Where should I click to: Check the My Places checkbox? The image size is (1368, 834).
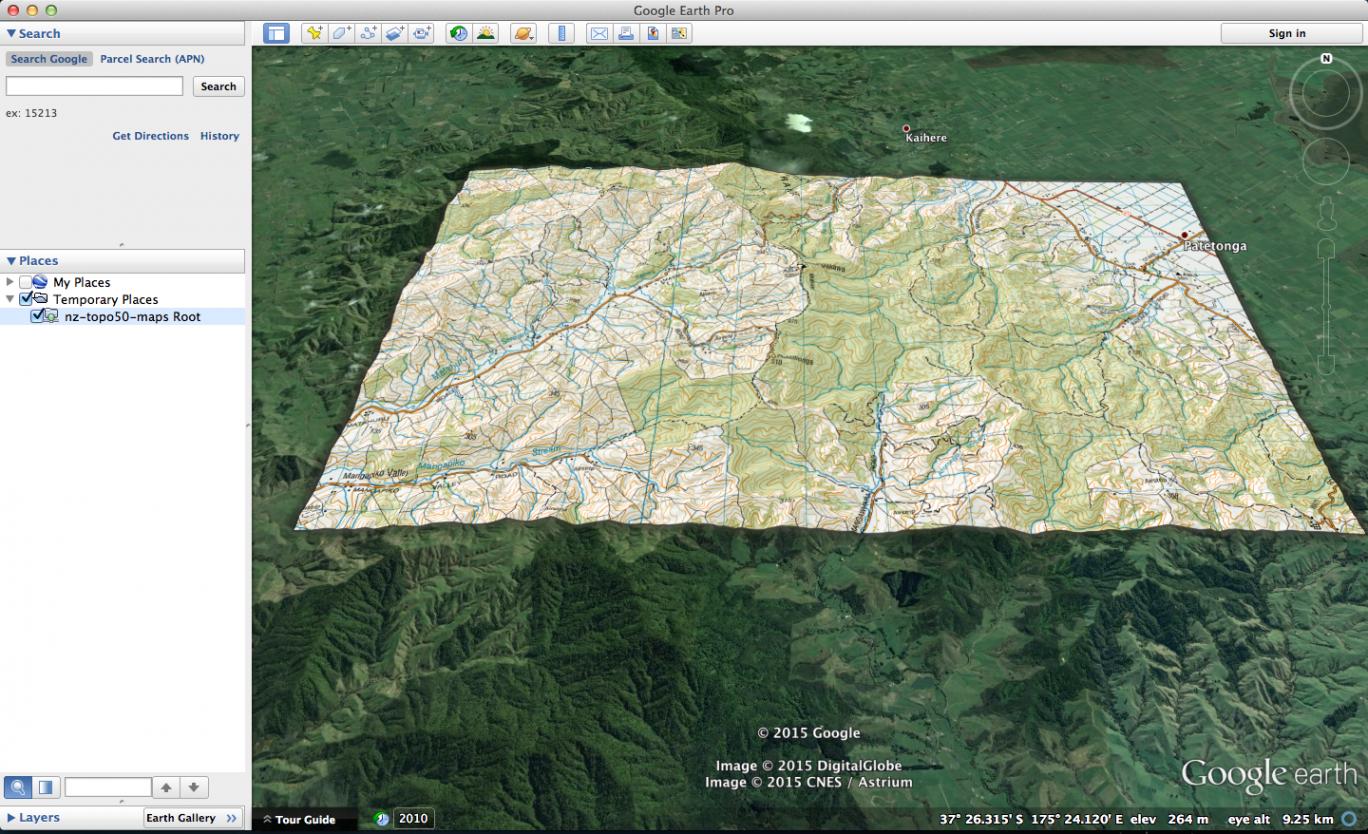[x=26, y=282]
